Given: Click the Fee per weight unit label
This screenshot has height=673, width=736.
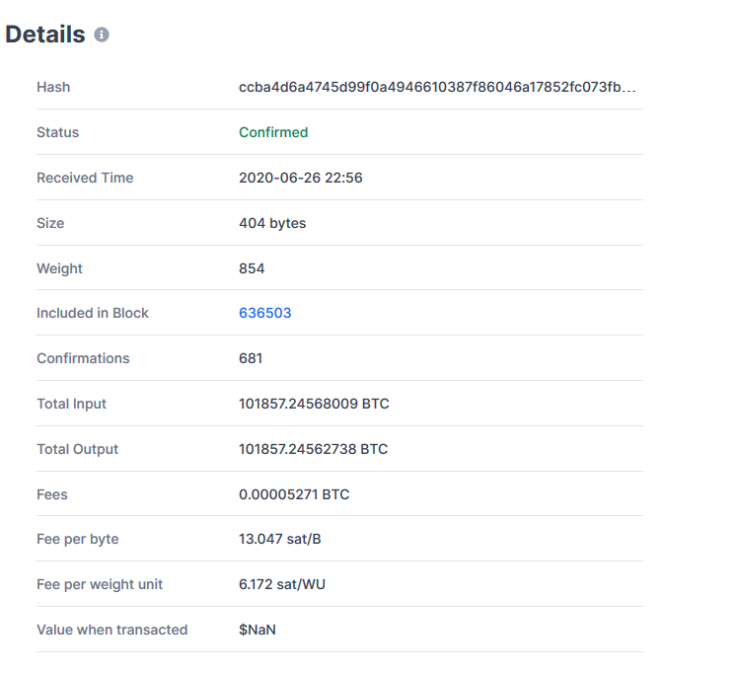Looking at the screenshot, I should [100, 584].
